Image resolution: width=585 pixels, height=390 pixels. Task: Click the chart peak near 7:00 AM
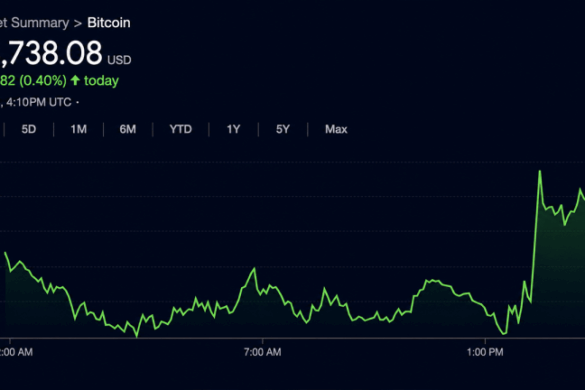point(254,268)
